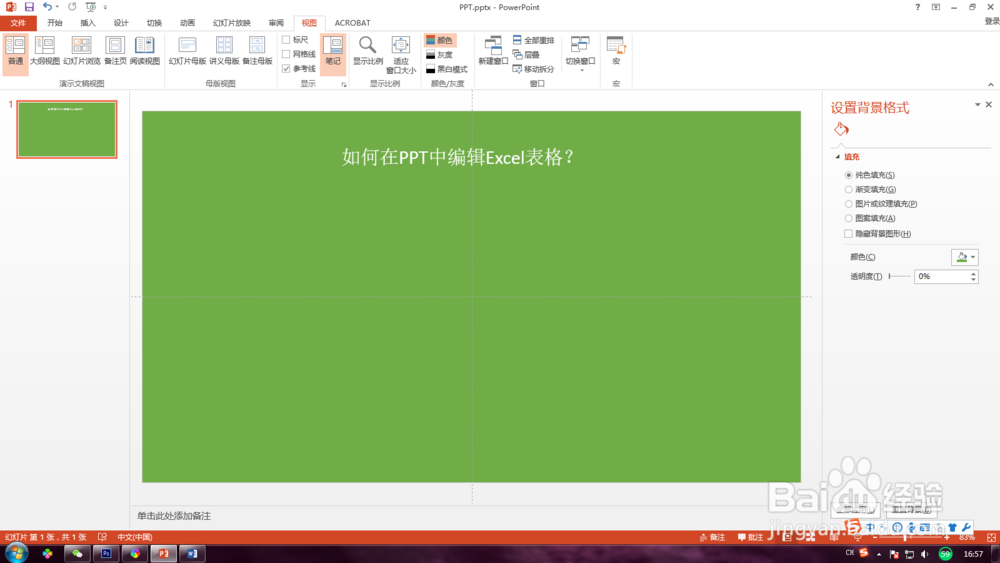Select Grayscale mode (灰度)
This screenshot has width=1000, height=563.
pyautogui.click(x=439, y=55)
